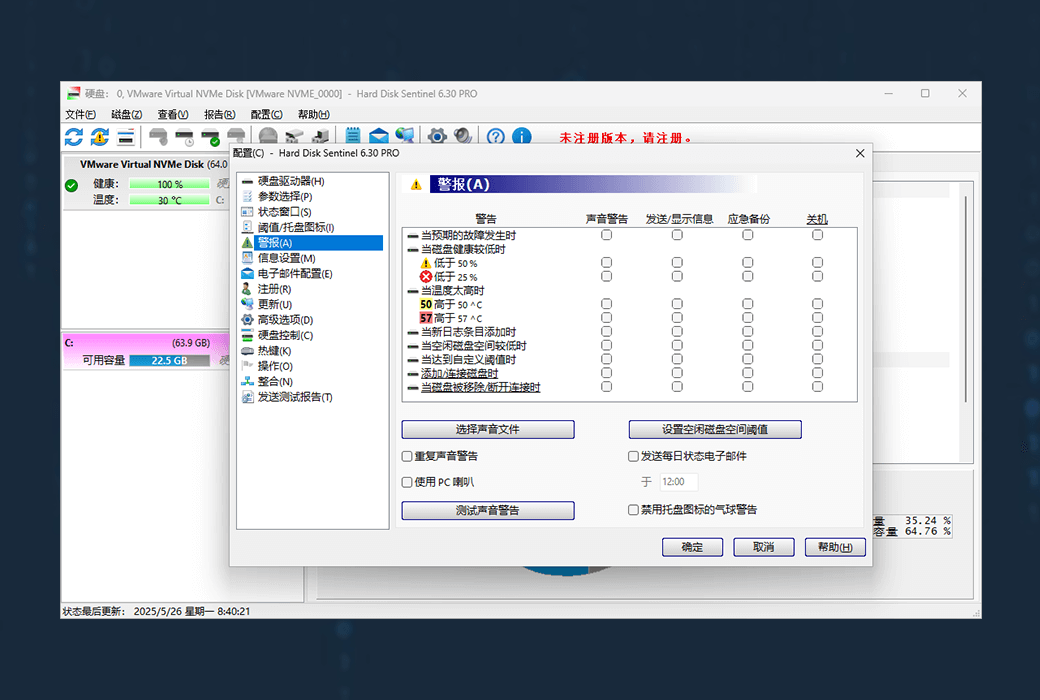This screenshot has width=1040, height=700.
Task: Enable 关机 for 高于 57 °C
Action: (817, 318)
